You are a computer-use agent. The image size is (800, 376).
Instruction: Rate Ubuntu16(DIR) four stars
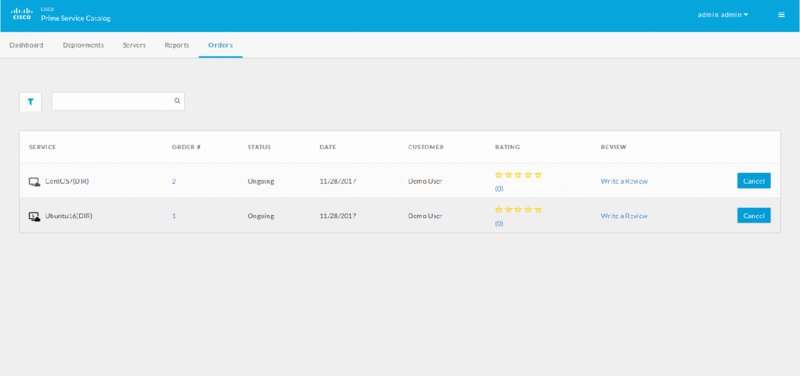528,210
